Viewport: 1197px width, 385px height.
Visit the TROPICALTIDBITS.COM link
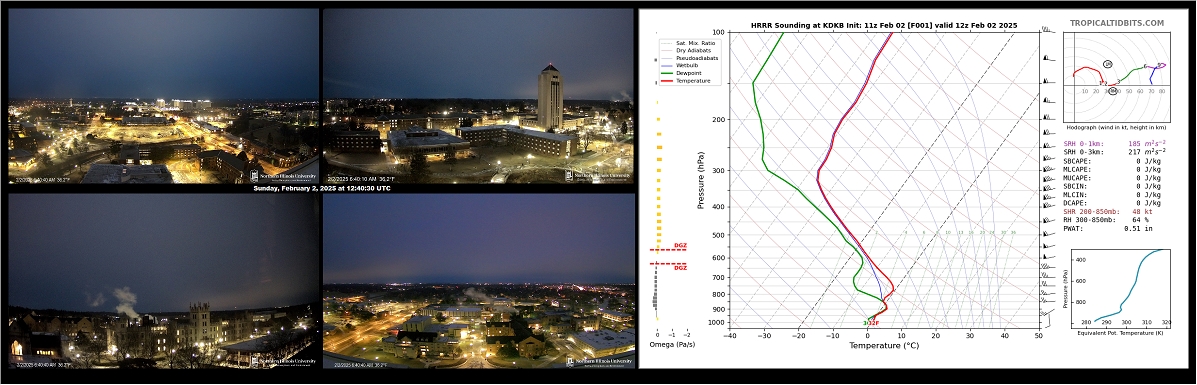1116,24
